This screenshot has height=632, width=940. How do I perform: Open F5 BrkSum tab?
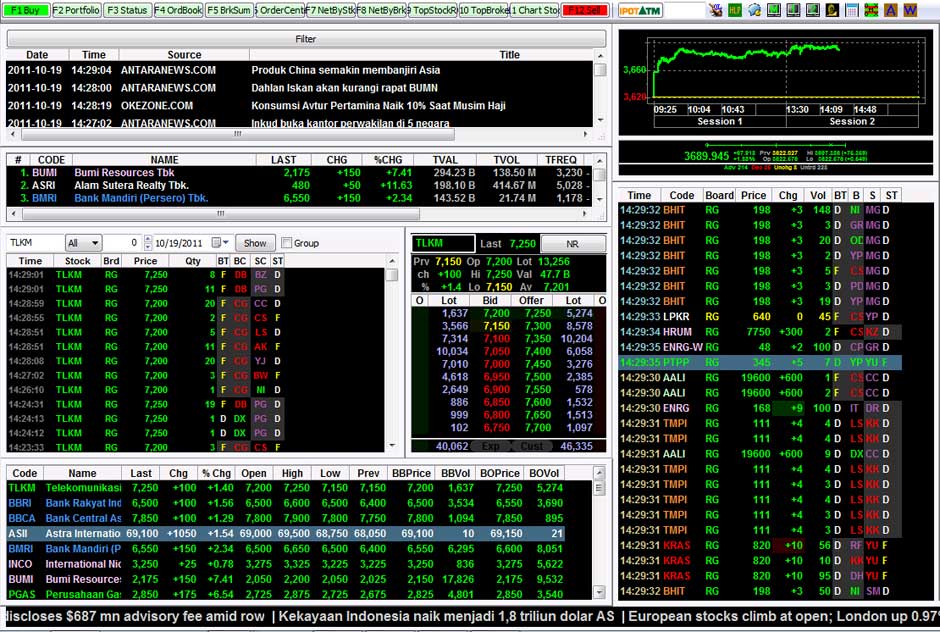click(228, 10)
